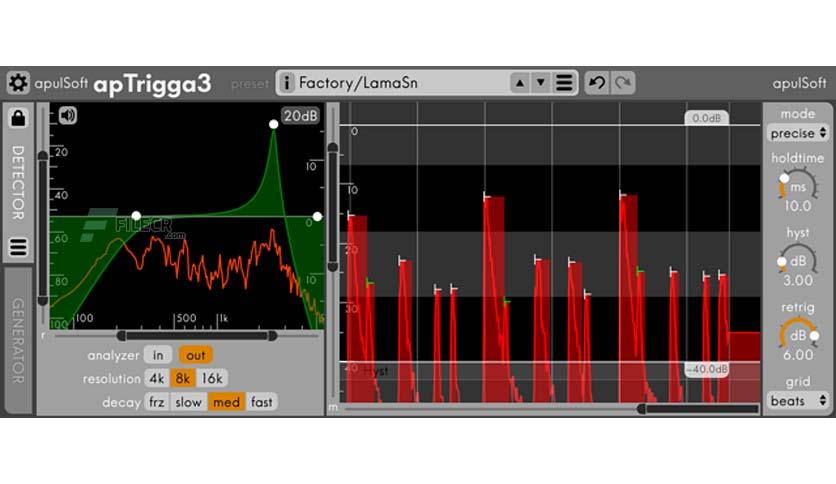Select 16k analyzer resolution

coord(212,378)
